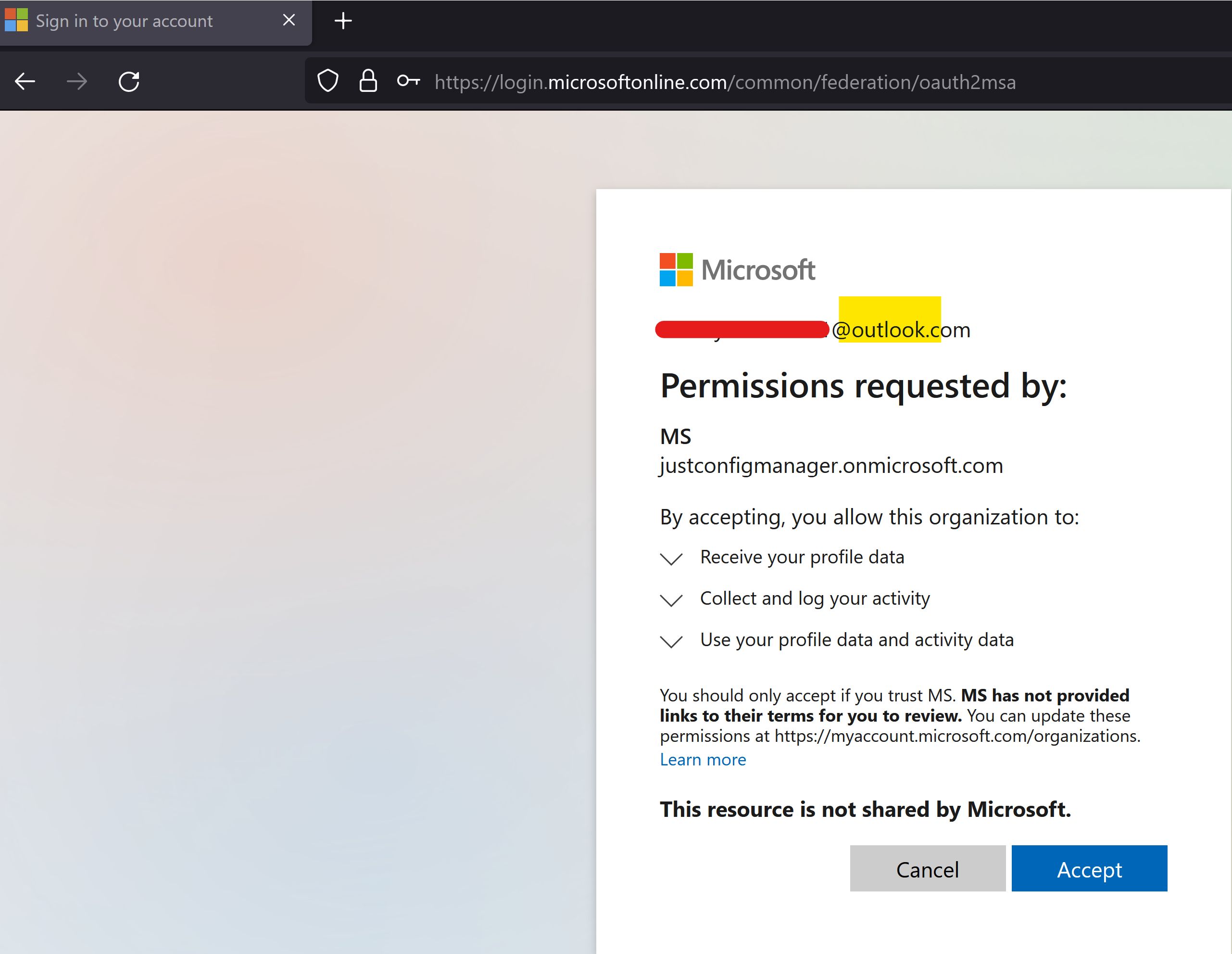Close the Sign in to your account tab

point(289,20)
